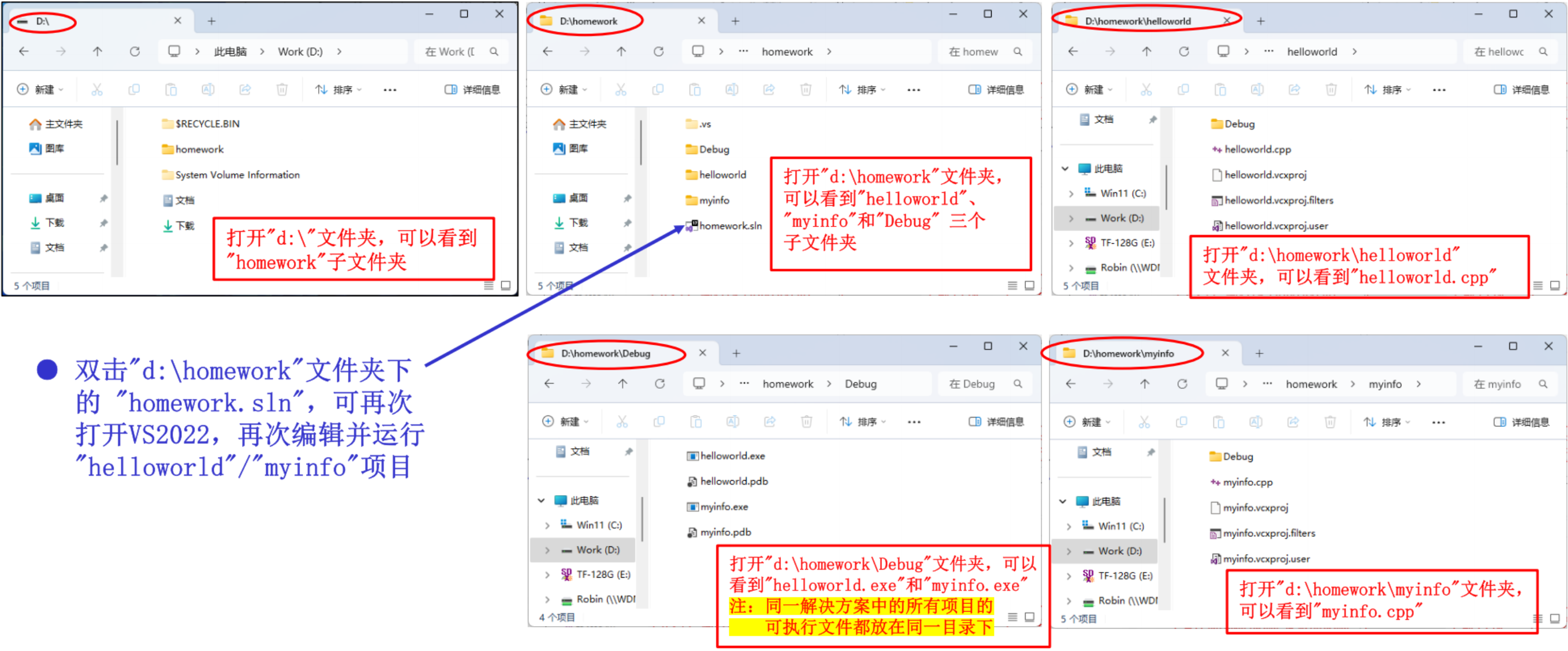Viewport: 1568px width, 651px height.
Task: Open the homework folder in D:\ window
Action: pos(199,150)
